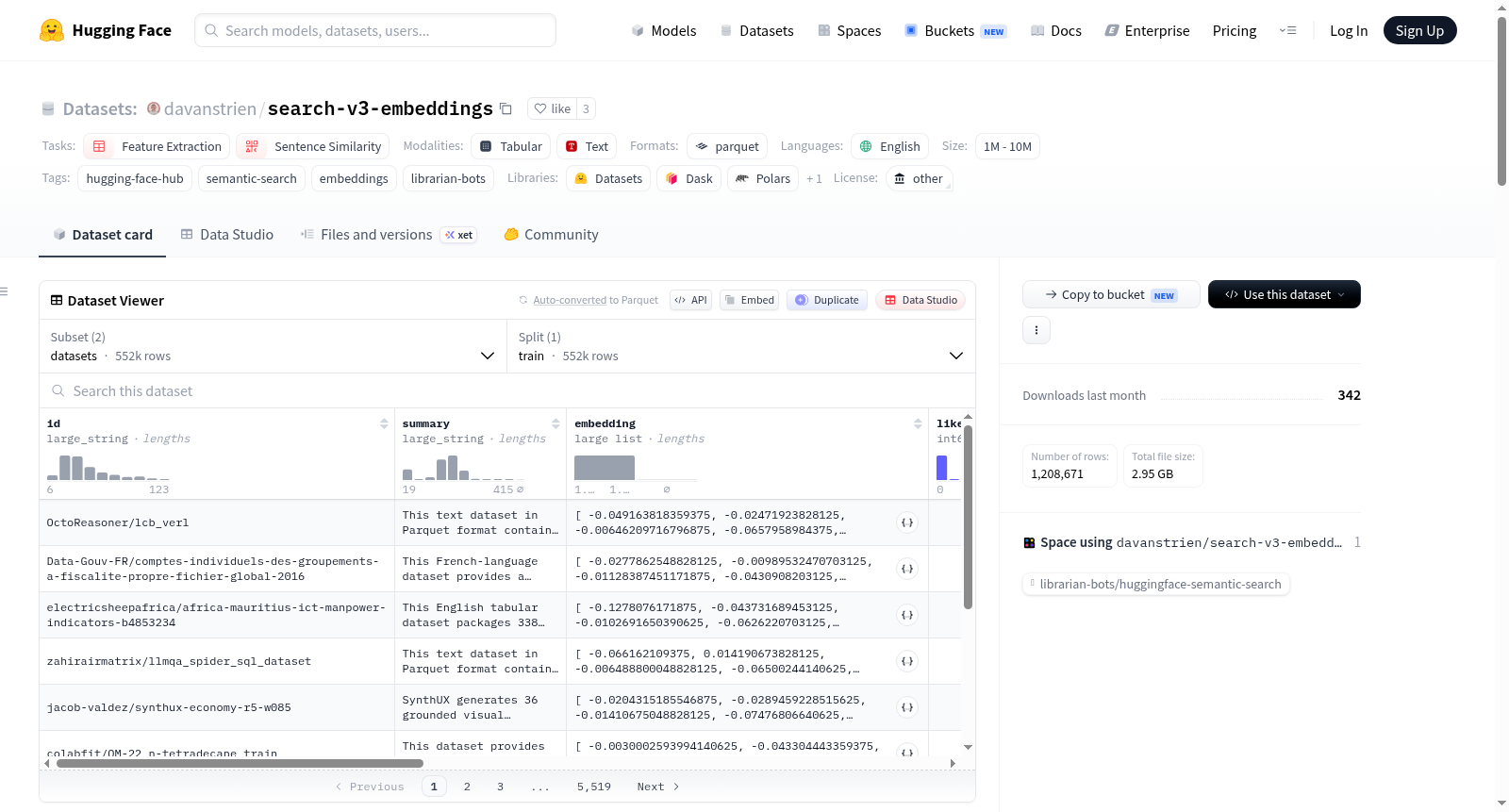Toggle the left sidebar table of contents icon

pyautogui.click(x=5, y=291)
